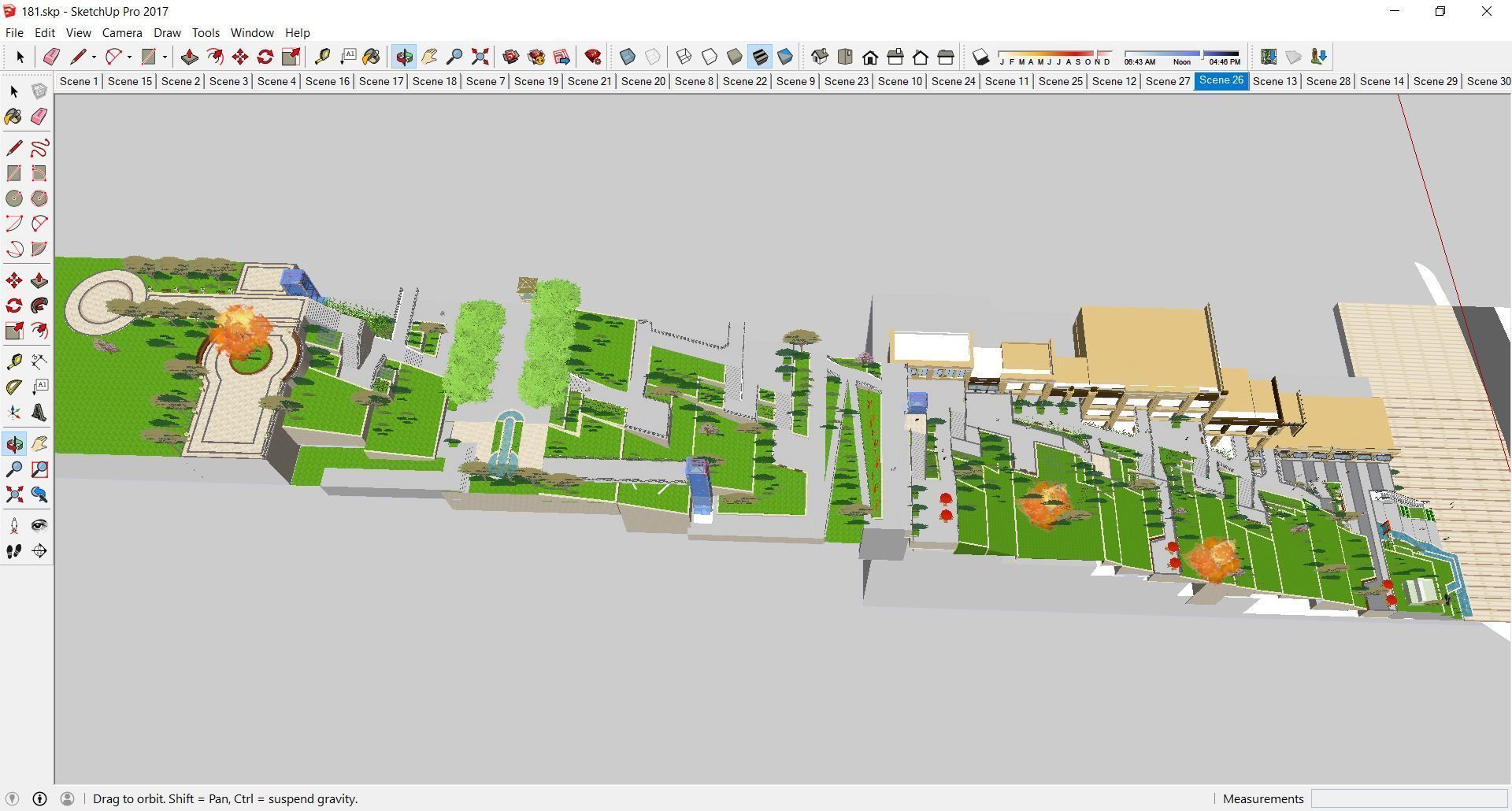Choose the Text label tool in top toolbar

347,57
